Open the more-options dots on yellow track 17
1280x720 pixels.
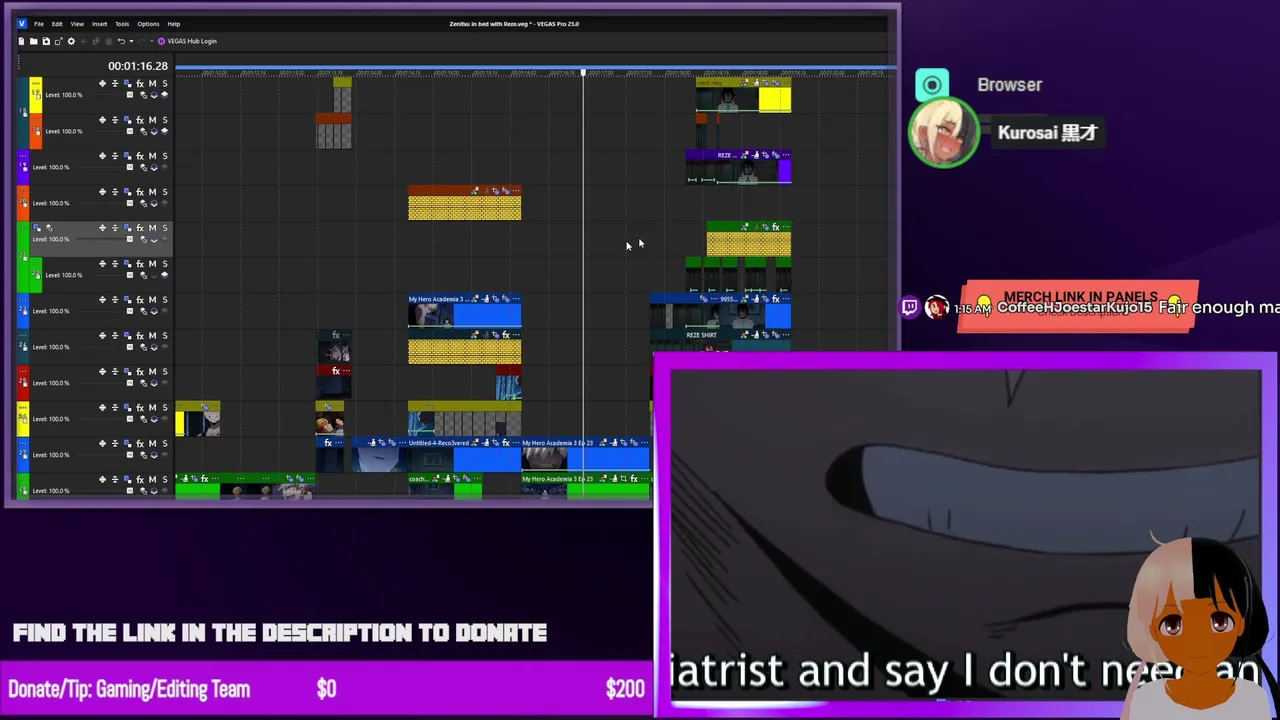[36, 83]
